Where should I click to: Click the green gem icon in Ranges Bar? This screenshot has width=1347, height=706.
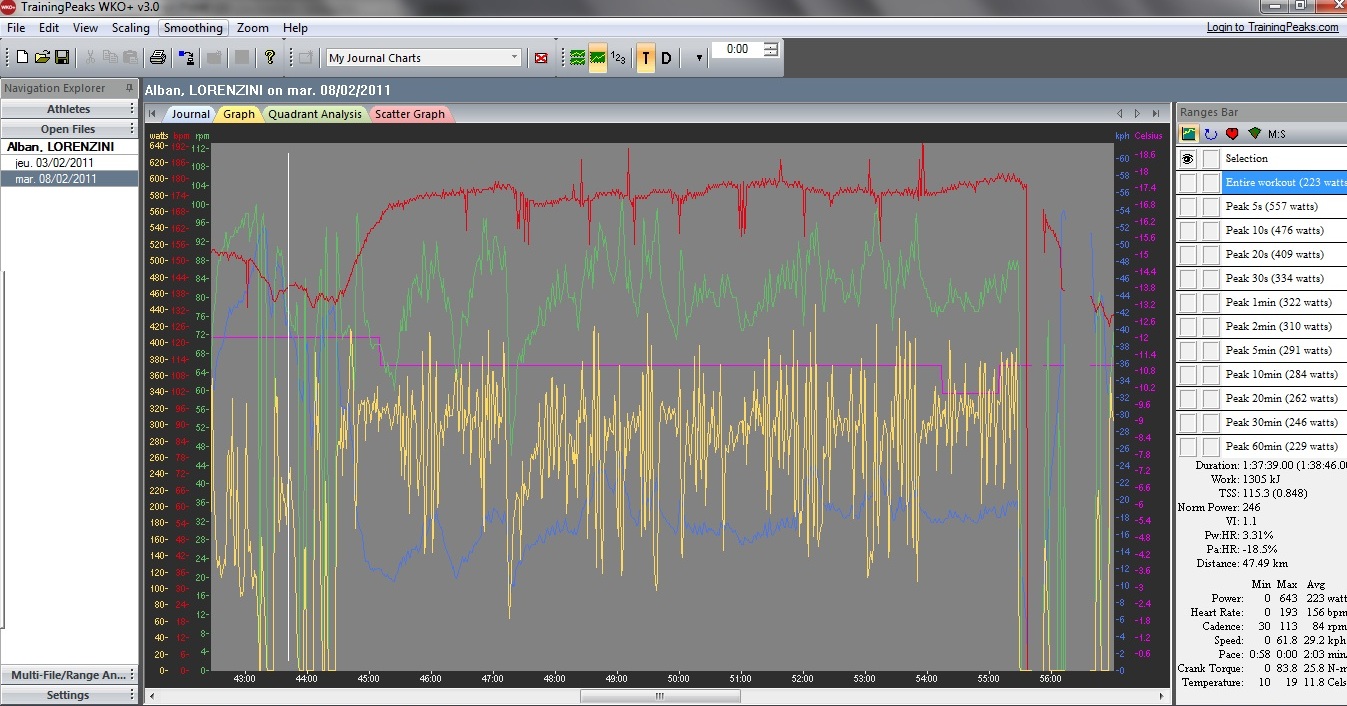click(1254, 133)
